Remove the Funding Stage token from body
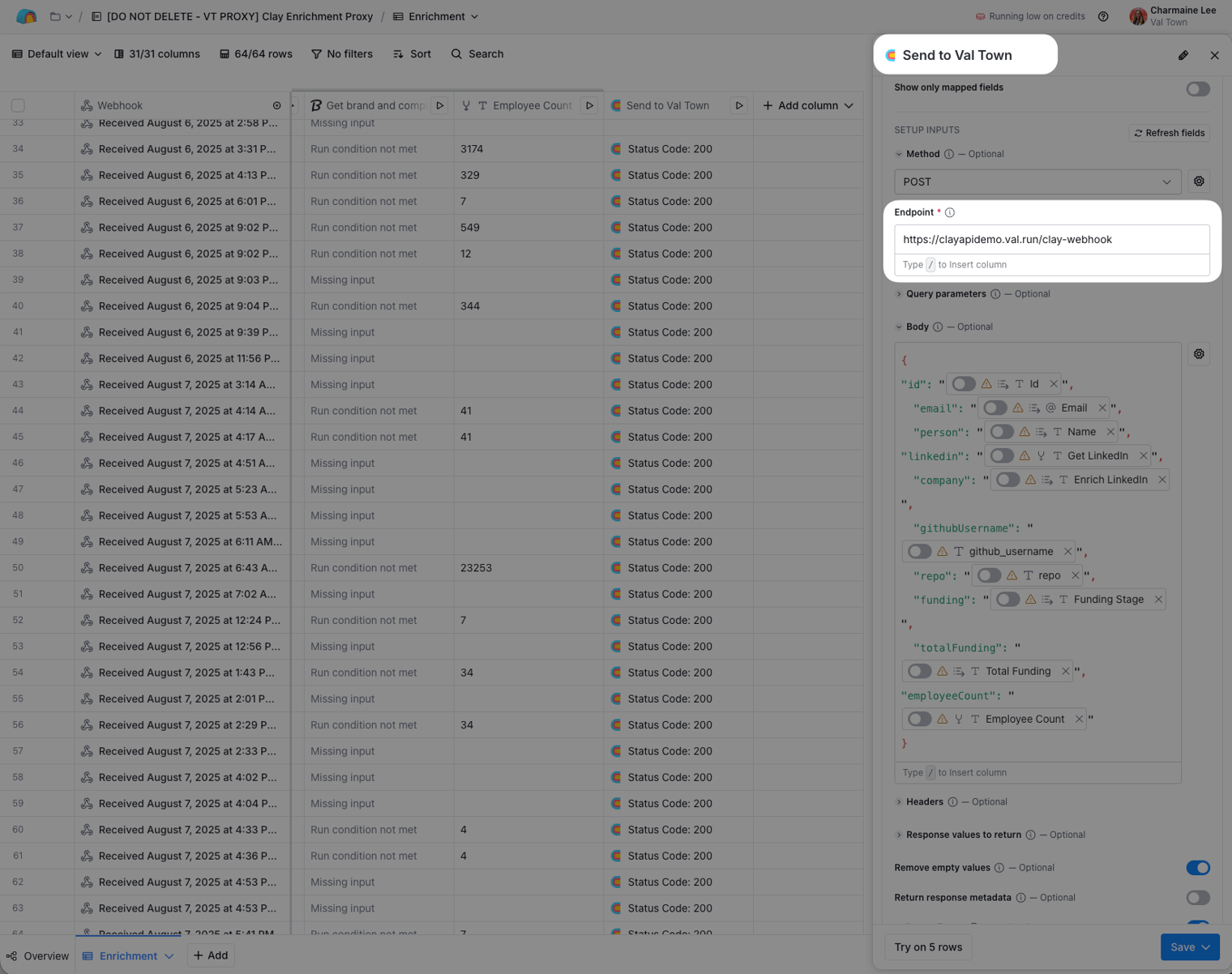 click(x=1159, y=600)
